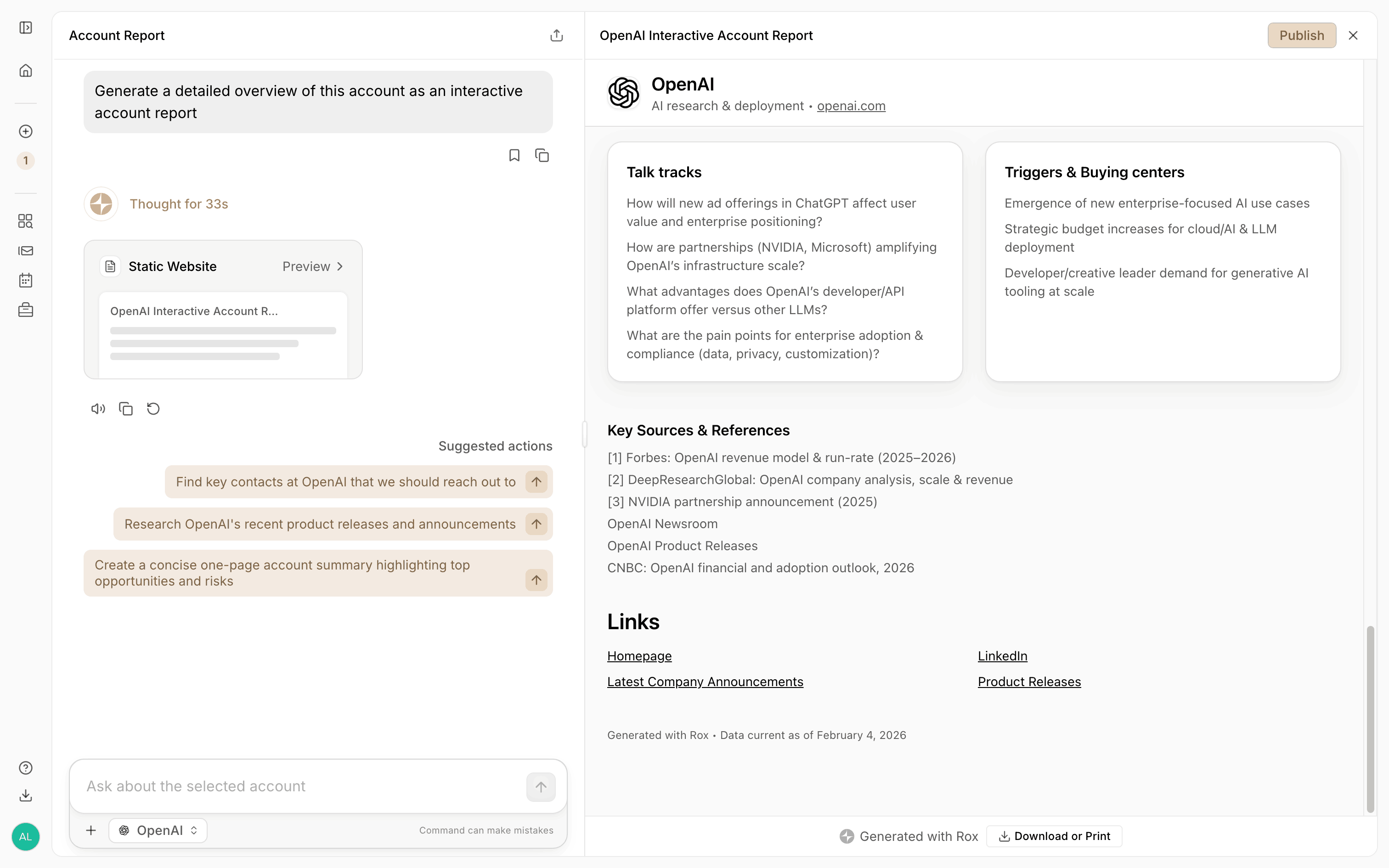Image resolution: width=1389 pixels, height=868 pixels.
Task: Click Download or Print button
Action: 1054,836
